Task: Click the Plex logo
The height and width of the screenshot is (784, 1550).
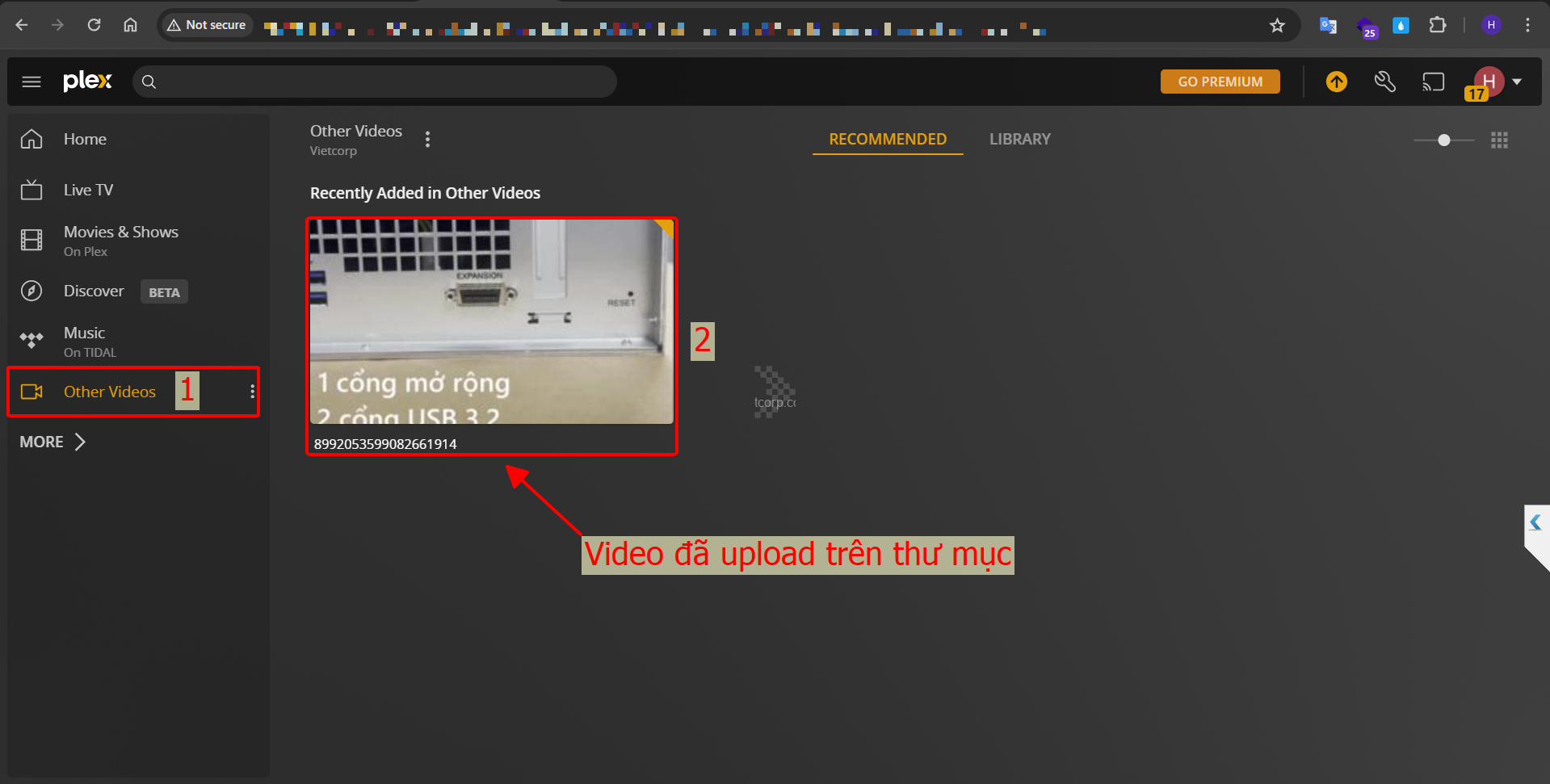Action: (87, 82)
